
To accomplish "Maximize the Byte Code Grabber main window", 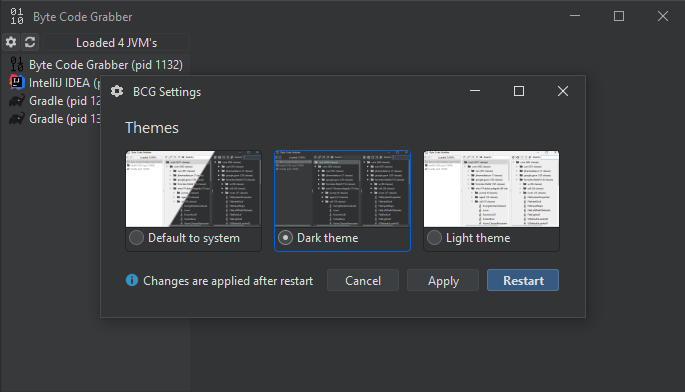I will [x=619, y=16].
